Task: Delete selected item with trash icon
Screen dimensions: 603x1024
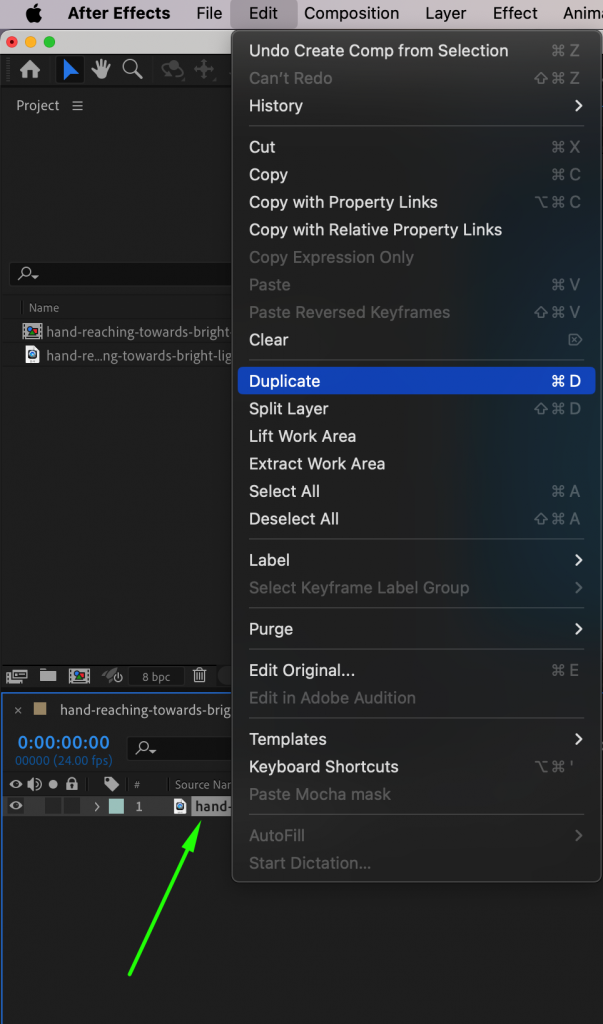Action: click(x=200, y=676)
